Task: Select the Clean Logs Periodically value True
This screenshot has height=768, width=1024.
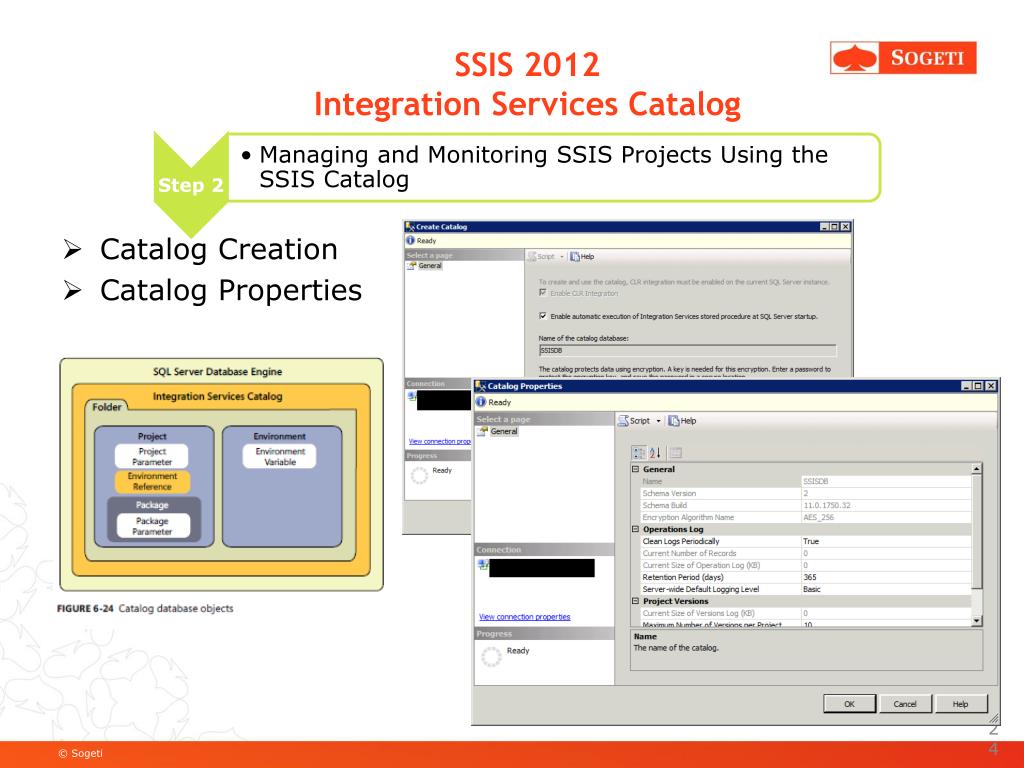Action: click(x=886, y=541)
